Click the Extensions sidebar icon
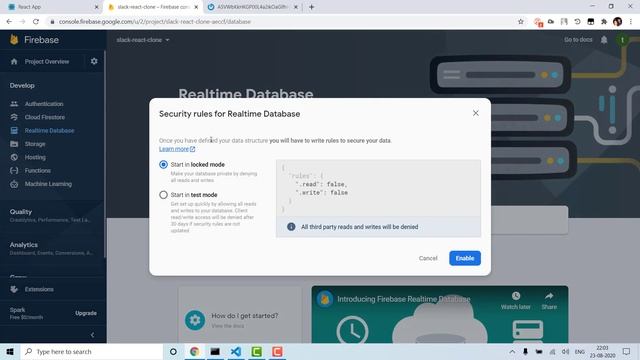This screenshot has height=360, width=640. (x=14, y=289)
